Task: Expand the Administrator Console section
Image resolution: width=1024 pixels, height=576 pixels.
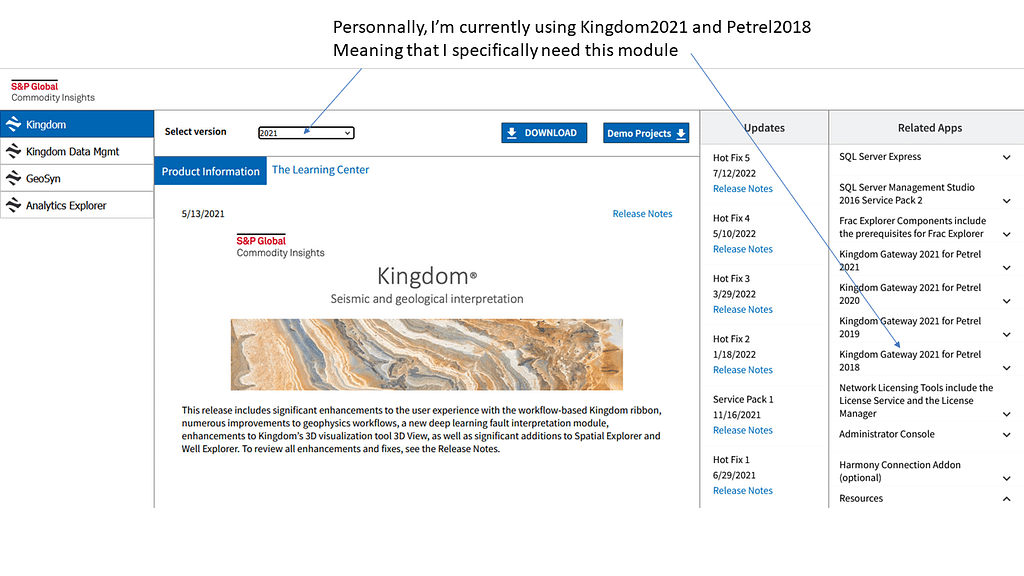Action: (1006, 435)
